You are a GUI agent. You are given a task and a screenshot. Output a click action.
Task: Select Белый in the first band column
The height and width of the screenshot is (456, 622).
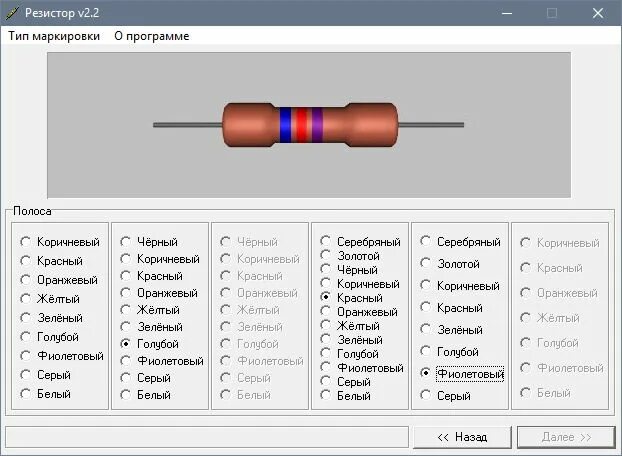[45, 394]
